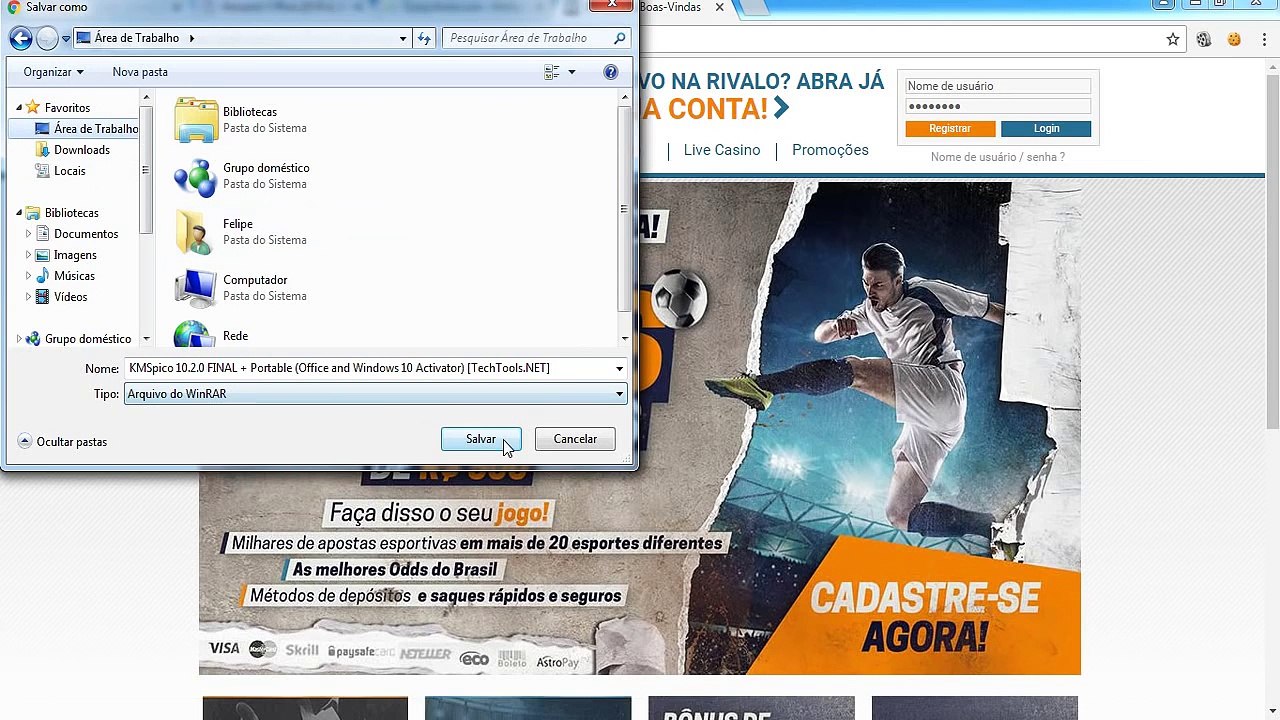Change the view mode icon
This screenshot has width=1280, height=720.
click(x=551, y=72)
